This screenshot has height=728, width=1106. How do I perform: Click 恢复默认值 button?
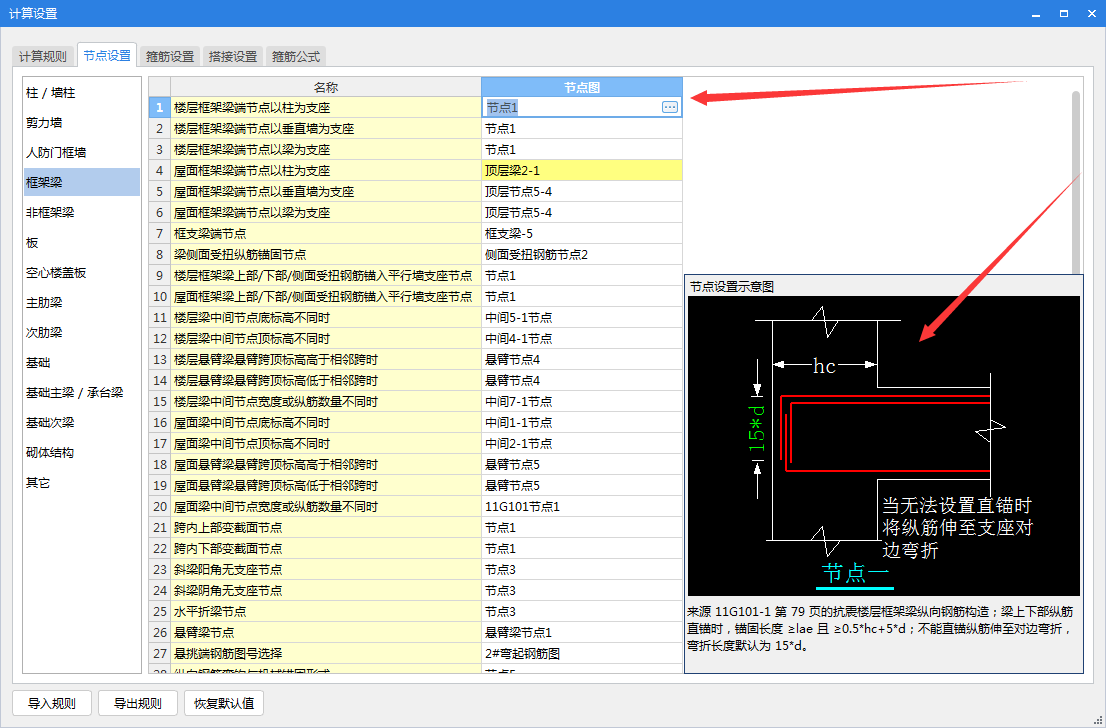click(x=224, y=703)
